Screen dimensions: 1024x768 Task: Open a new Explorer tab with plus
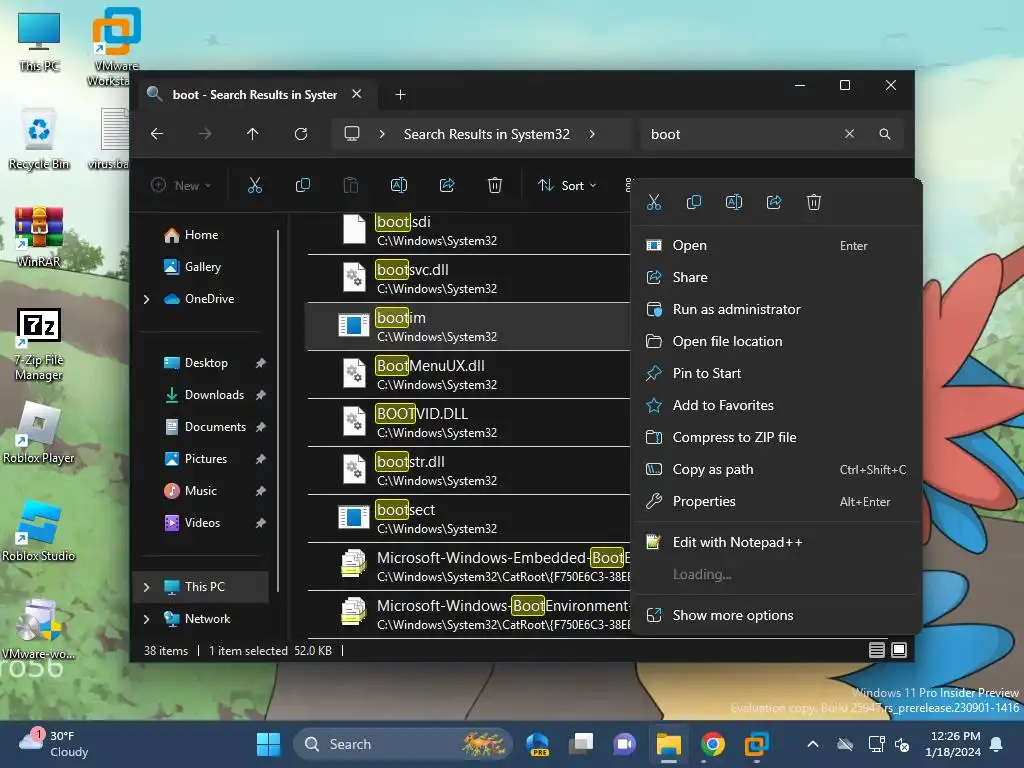[400, 95]
